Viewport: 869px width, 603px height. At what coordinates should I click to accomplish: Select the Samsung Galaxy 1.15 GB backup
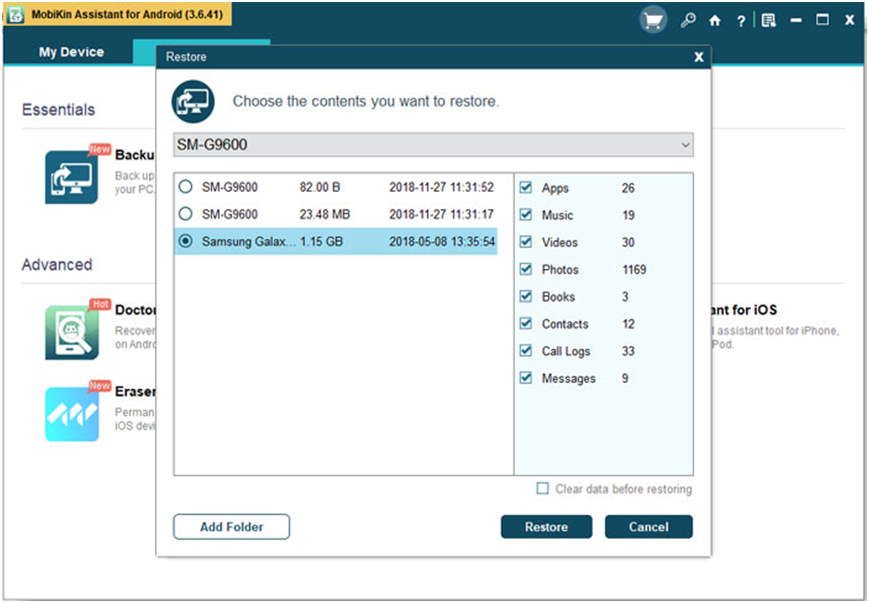point(185,241)
